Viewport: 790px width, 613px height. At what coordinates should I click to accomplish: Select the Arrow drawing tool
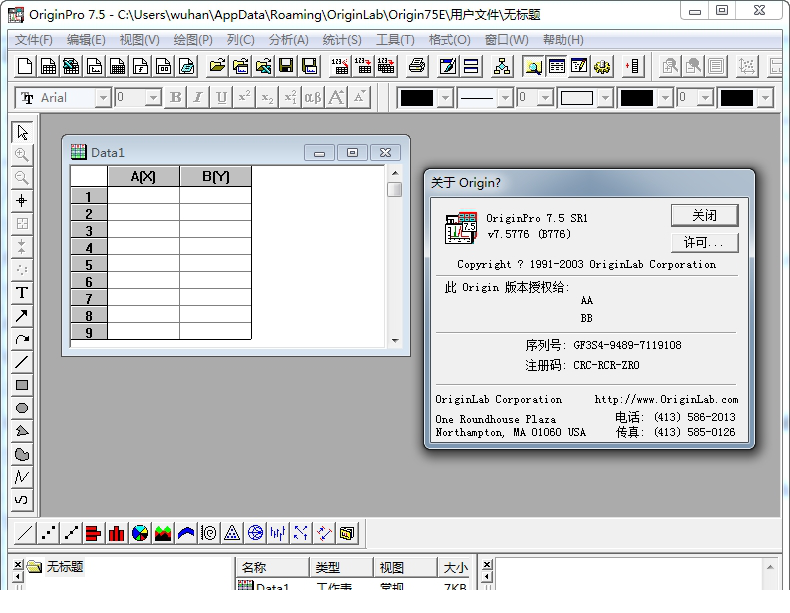click(22, 316)
